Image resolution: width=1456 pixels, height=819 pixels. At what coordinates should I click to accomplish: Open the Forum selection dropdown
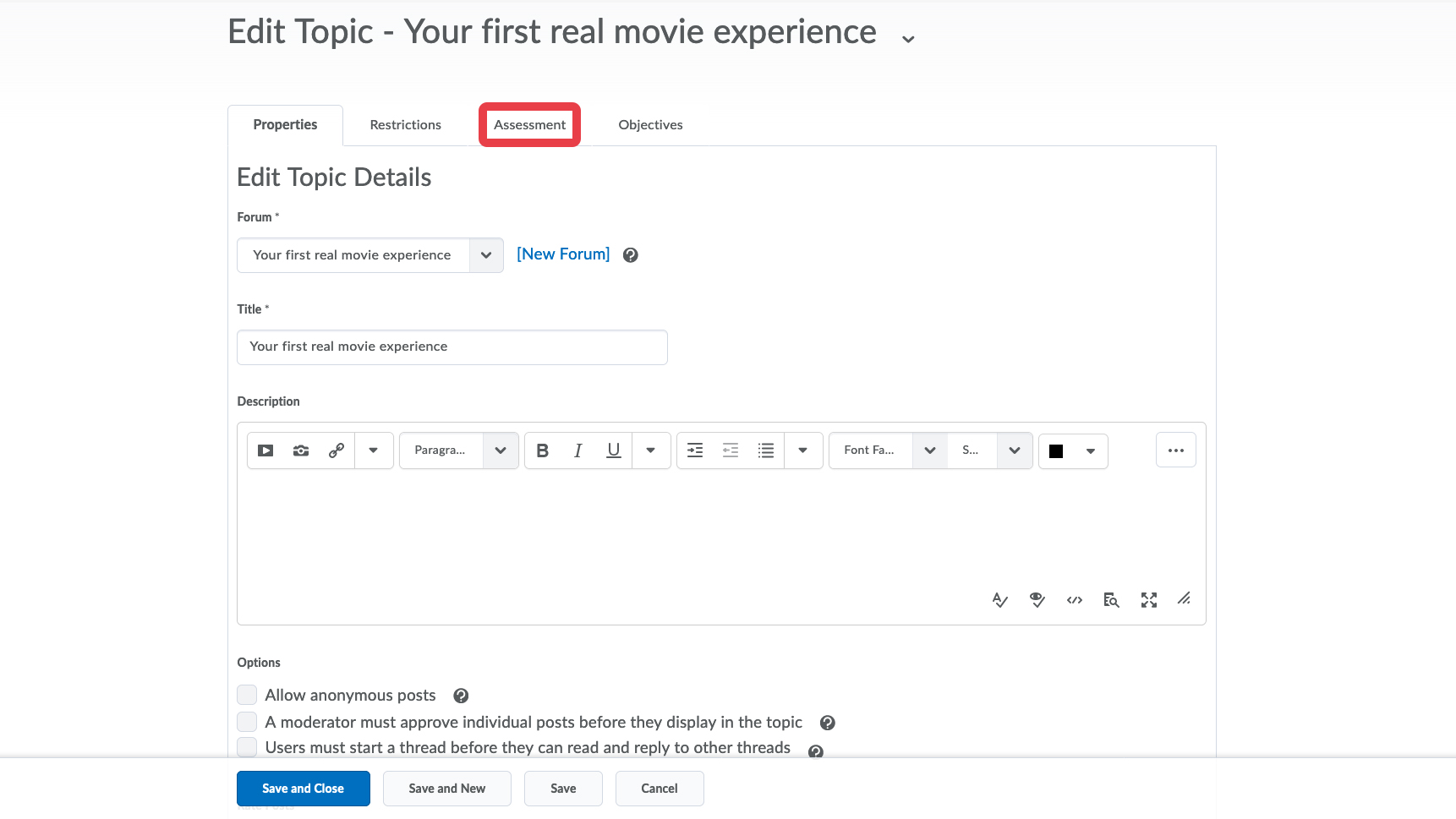[x=370, y=255]
